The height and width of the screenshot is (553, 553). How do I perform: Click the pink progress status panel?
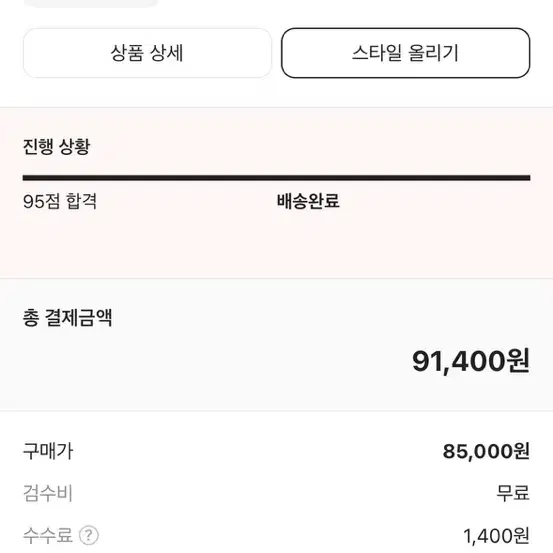[x=276, y=193]
